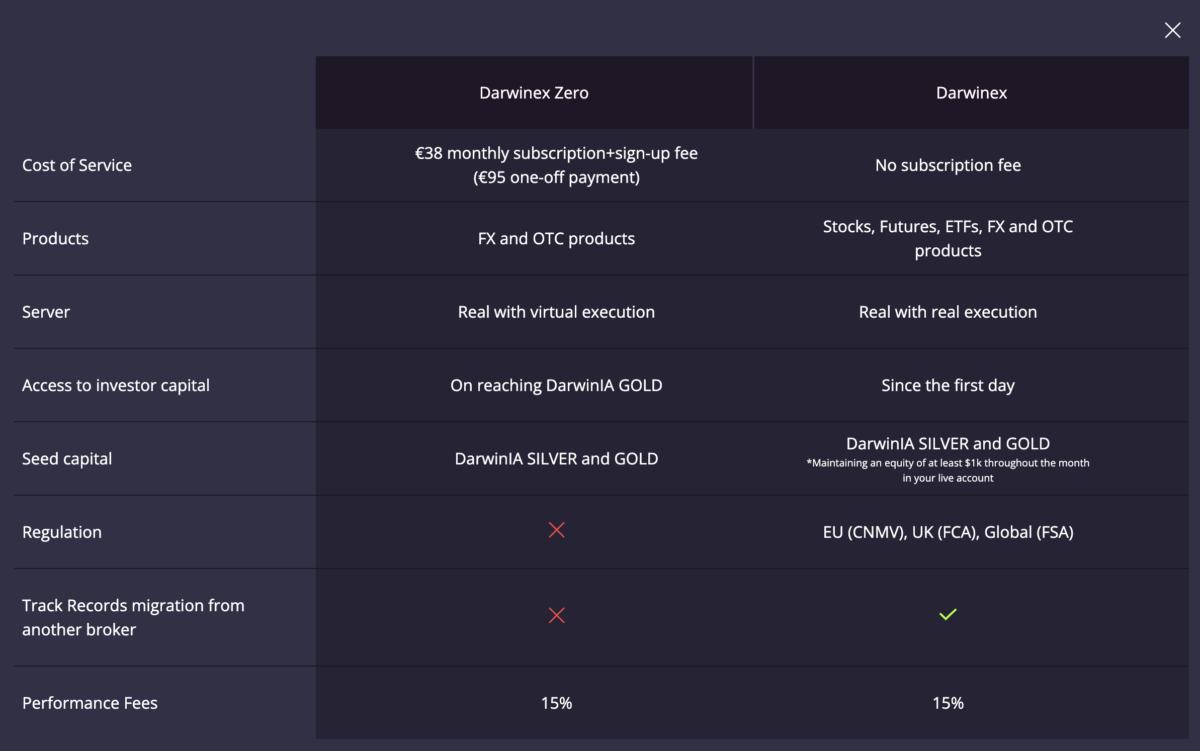The height and width of the screenshot is (751, 1200).
Task: Click the DarwinIA GOLD access text
Action: click(556, 385)
